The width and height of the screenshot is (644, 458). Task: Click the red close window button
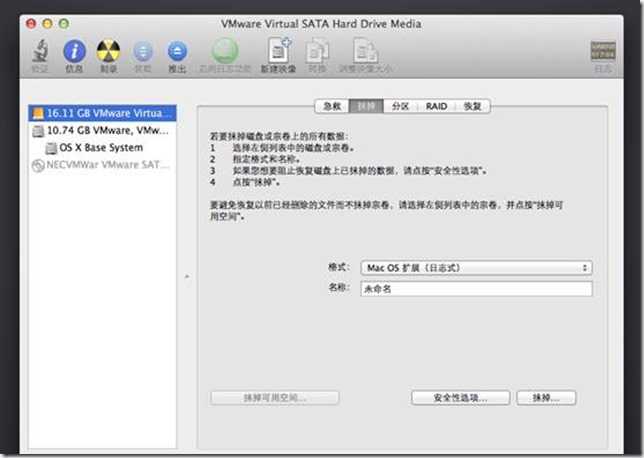point(31,23)
